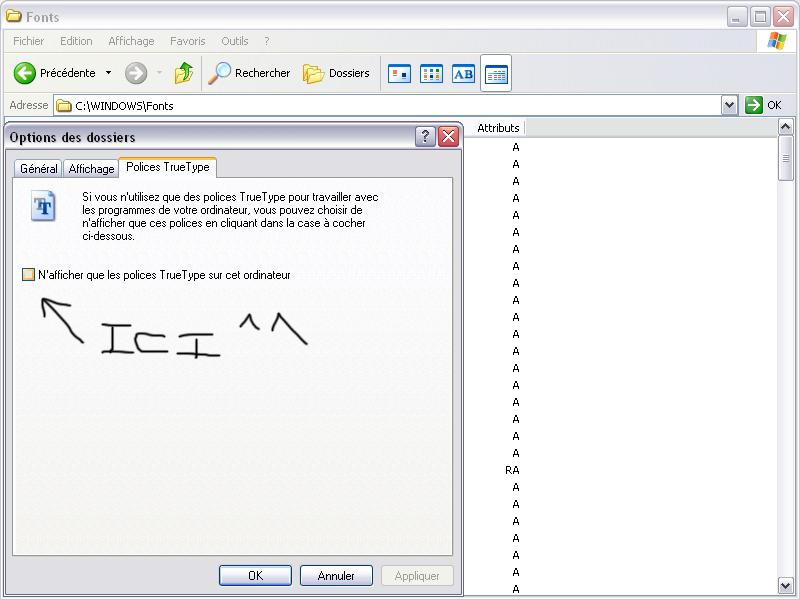Click the scrollbar up arrow
The image size is (800, 600).
point(786,127)
